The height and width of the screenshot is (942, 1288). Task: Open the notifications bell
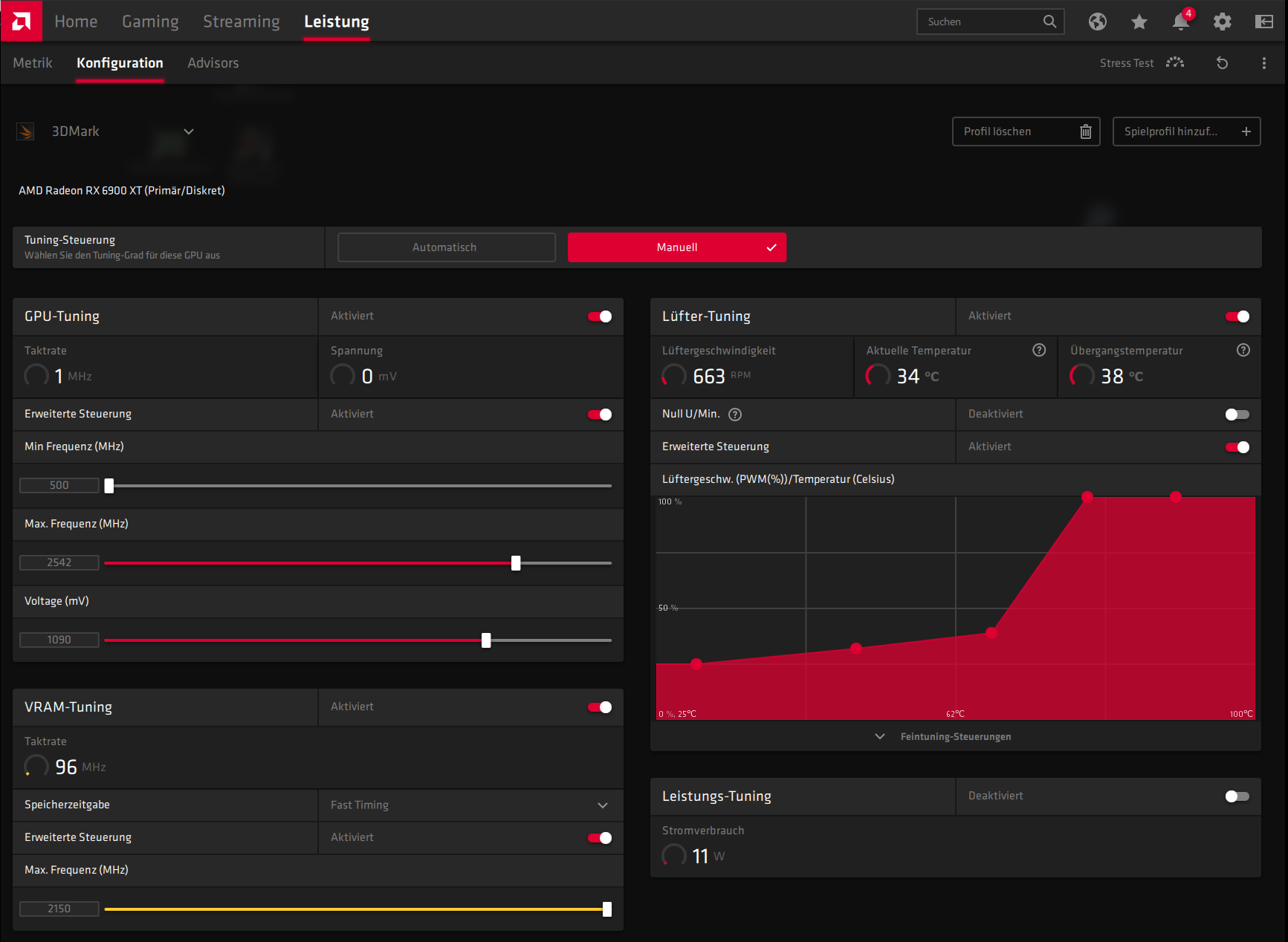pyautogui.click(x=1181, y=22)
